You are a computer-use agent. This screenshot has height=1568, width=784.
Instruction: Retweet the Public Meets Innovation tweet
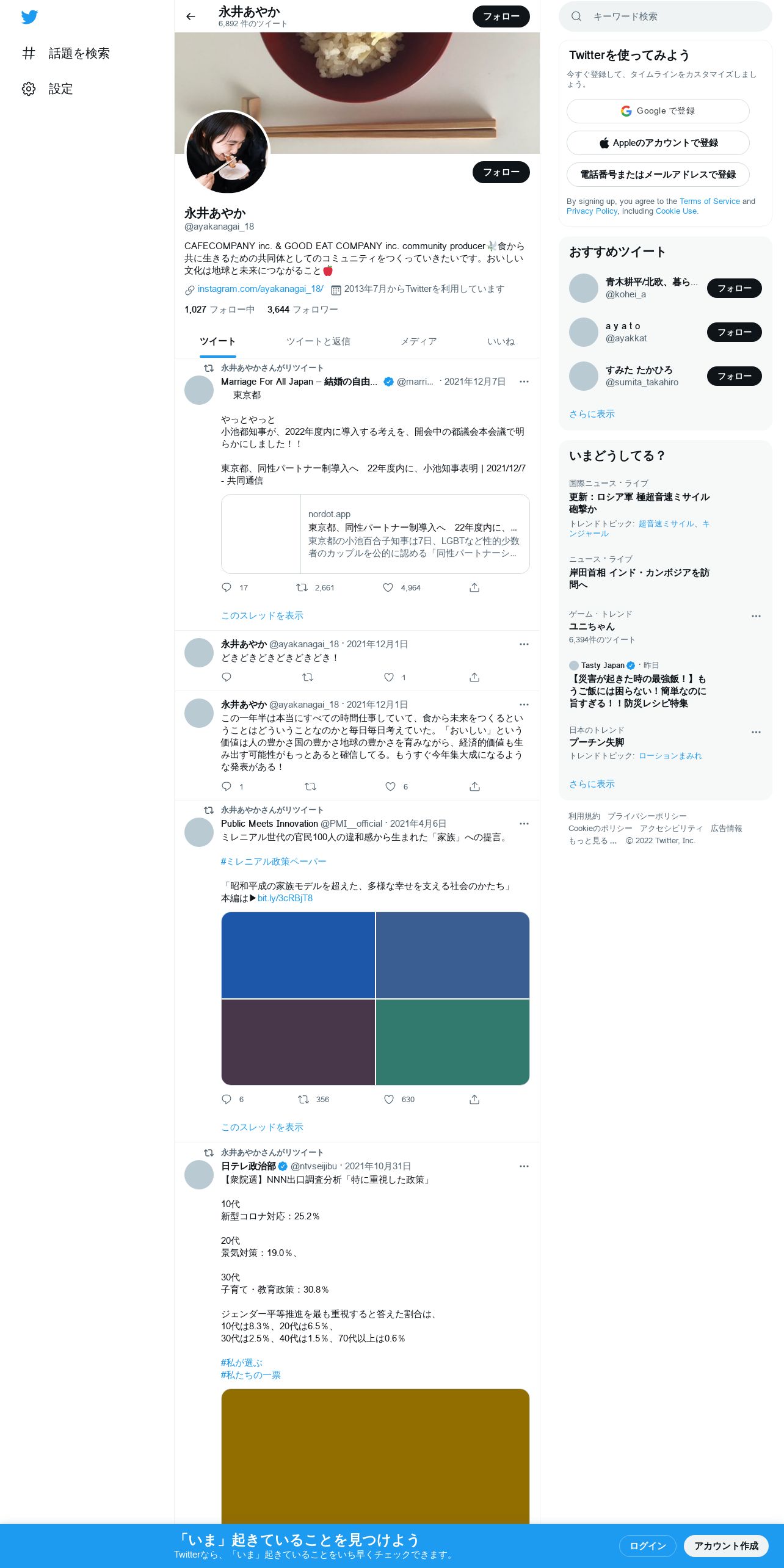click(303, 1099)
